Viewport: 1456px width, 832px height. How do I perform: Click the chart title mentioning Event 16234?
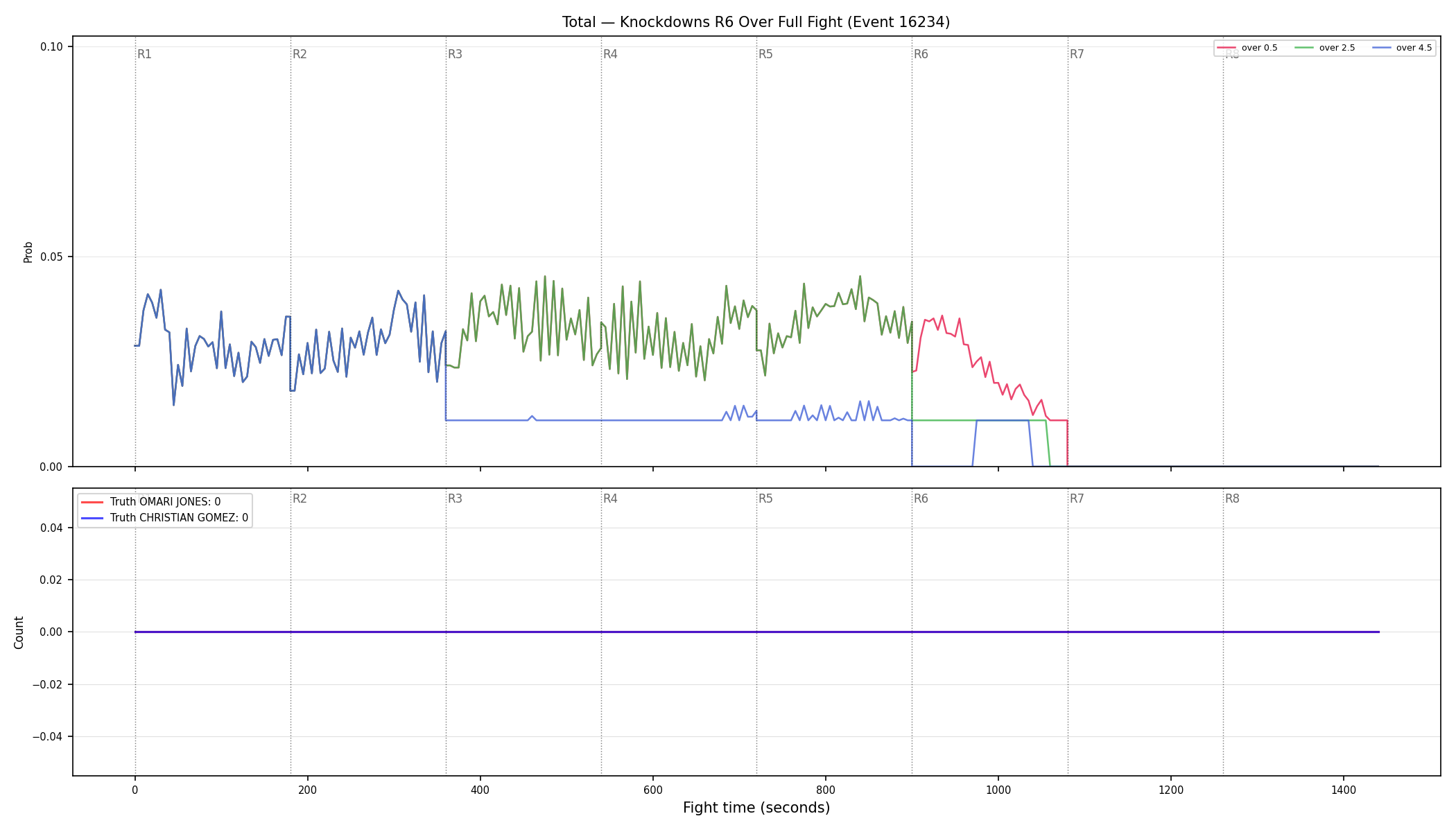756,22
